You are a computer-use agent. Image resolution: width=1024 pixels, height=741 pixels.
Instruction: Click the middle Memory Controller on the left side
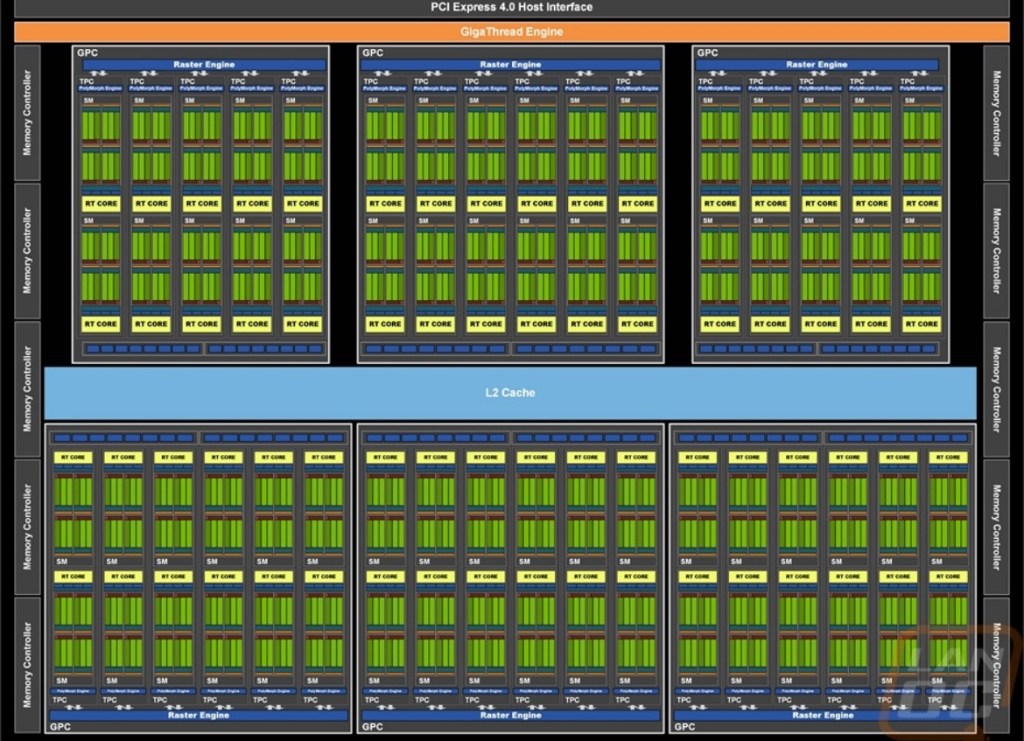[x=27, y=389]
